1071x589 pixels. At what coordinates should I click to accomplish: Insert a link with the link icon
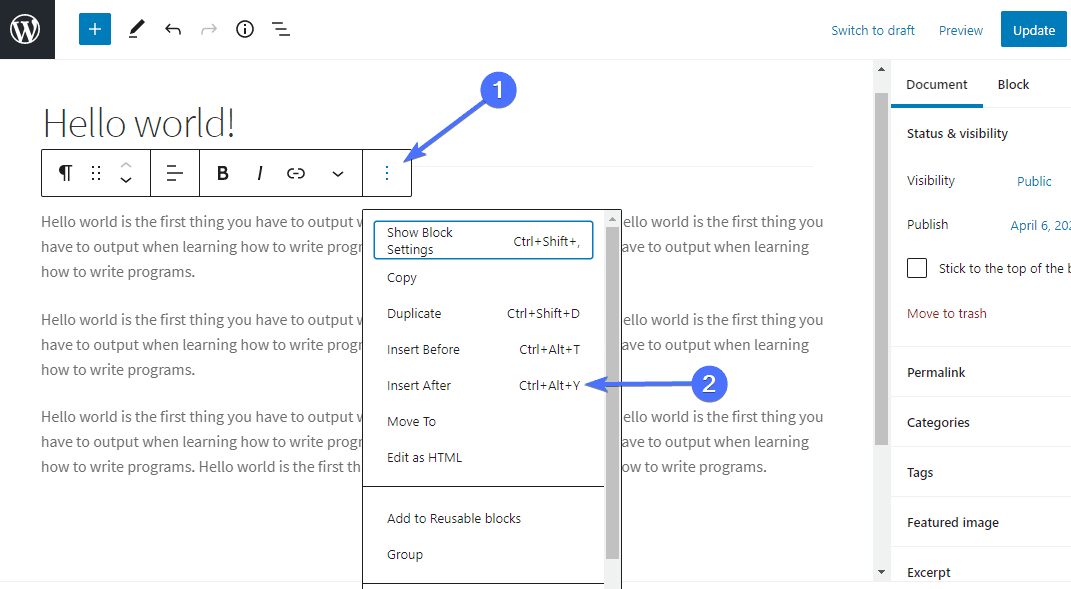tap(296, 174)
